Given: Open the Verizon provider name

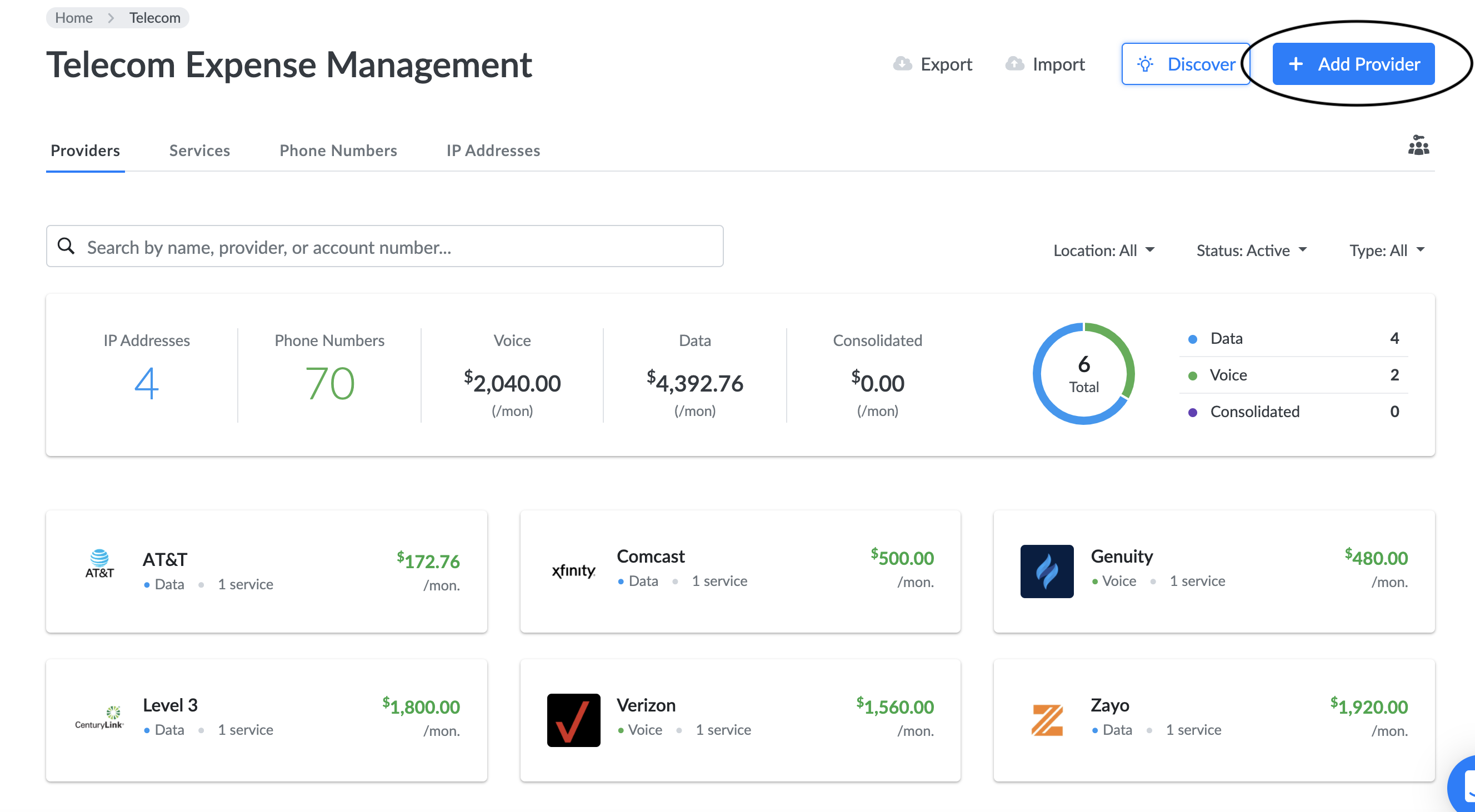Looking at the screenshot, I should pos(646,705).
